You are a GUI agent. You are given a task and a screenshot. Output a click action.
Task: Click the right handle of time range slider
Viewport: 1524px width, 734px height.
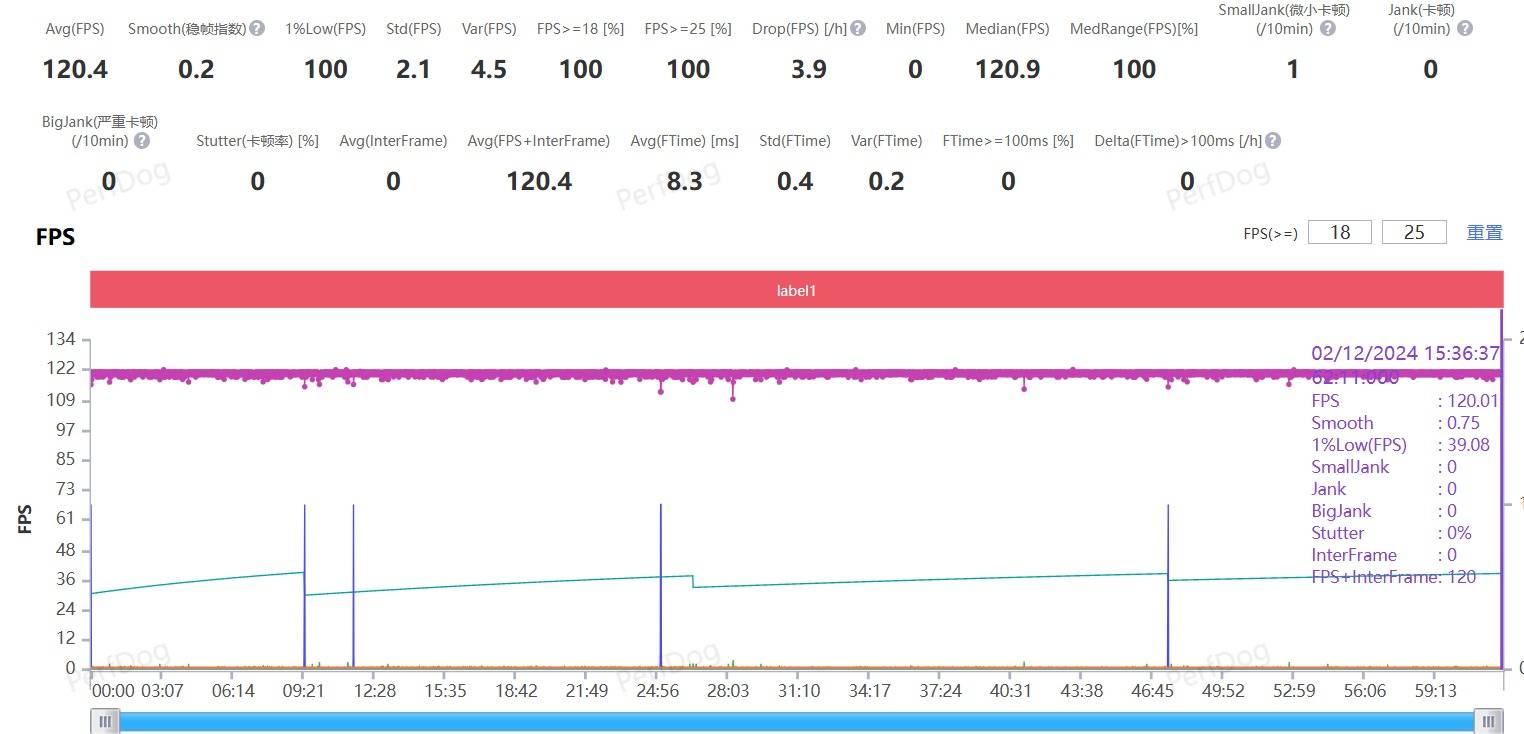coord(1489,721)
